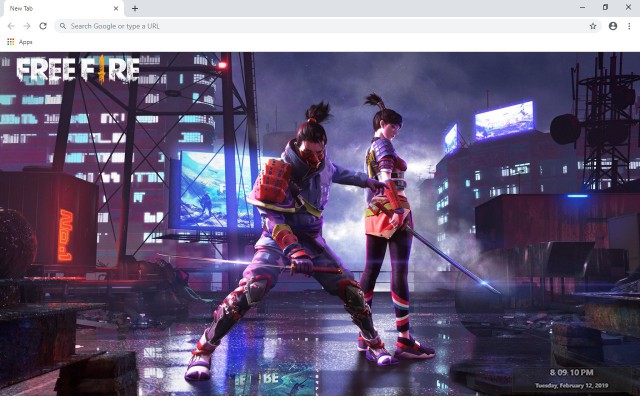Click the back navigation arrow

[11, 26]
